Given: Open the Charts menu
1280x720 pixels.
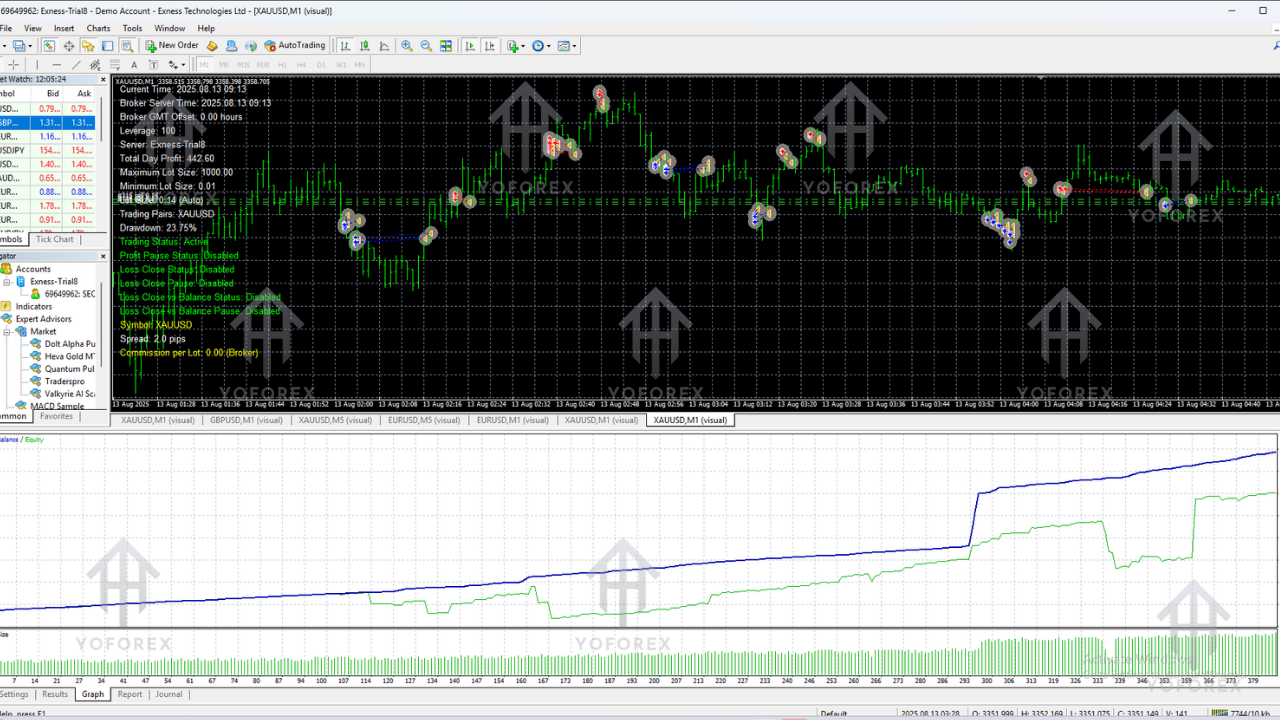Looking at the screenshot, I should (98, 28).
